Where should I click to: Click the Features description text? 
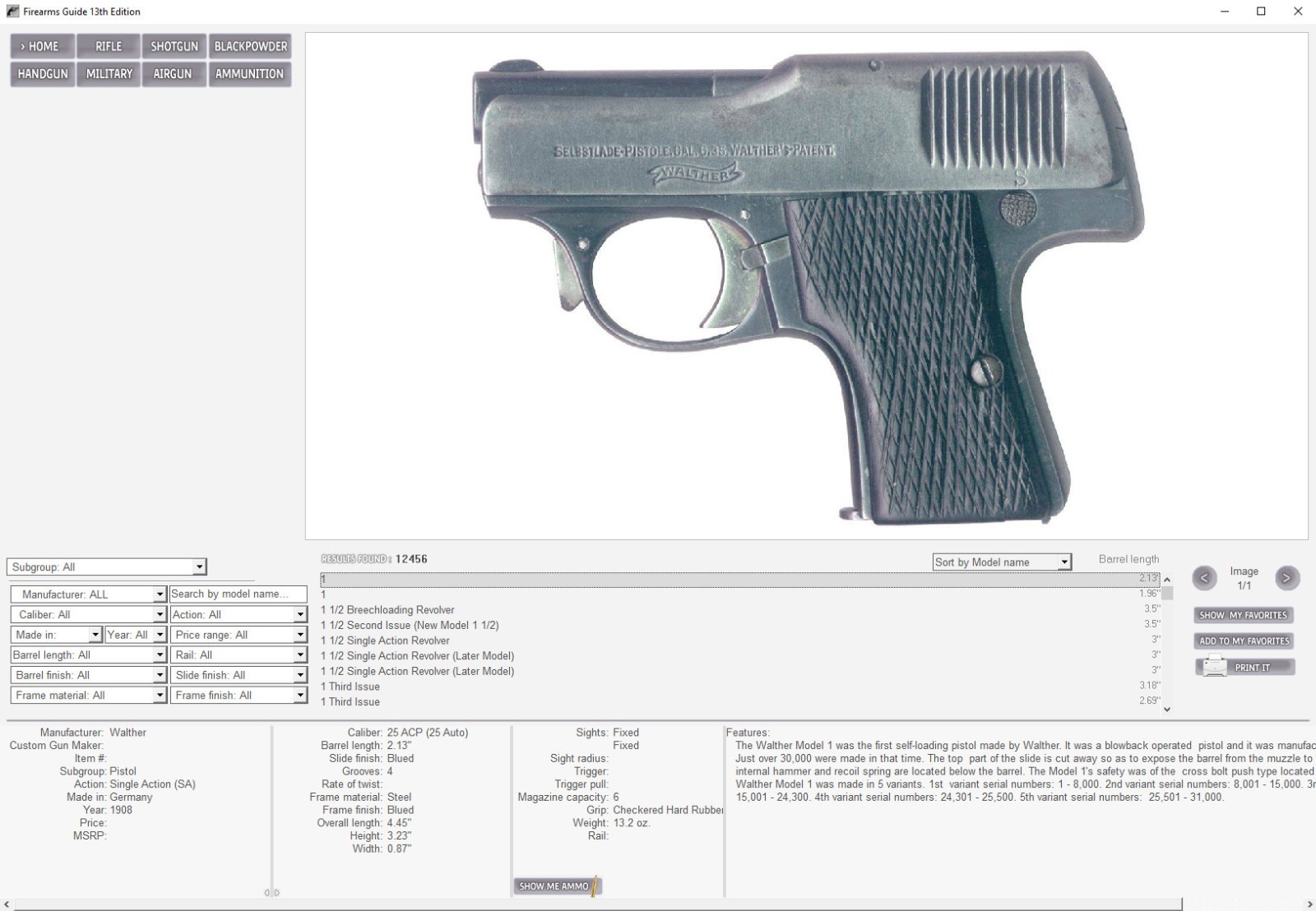[1025, 771]
